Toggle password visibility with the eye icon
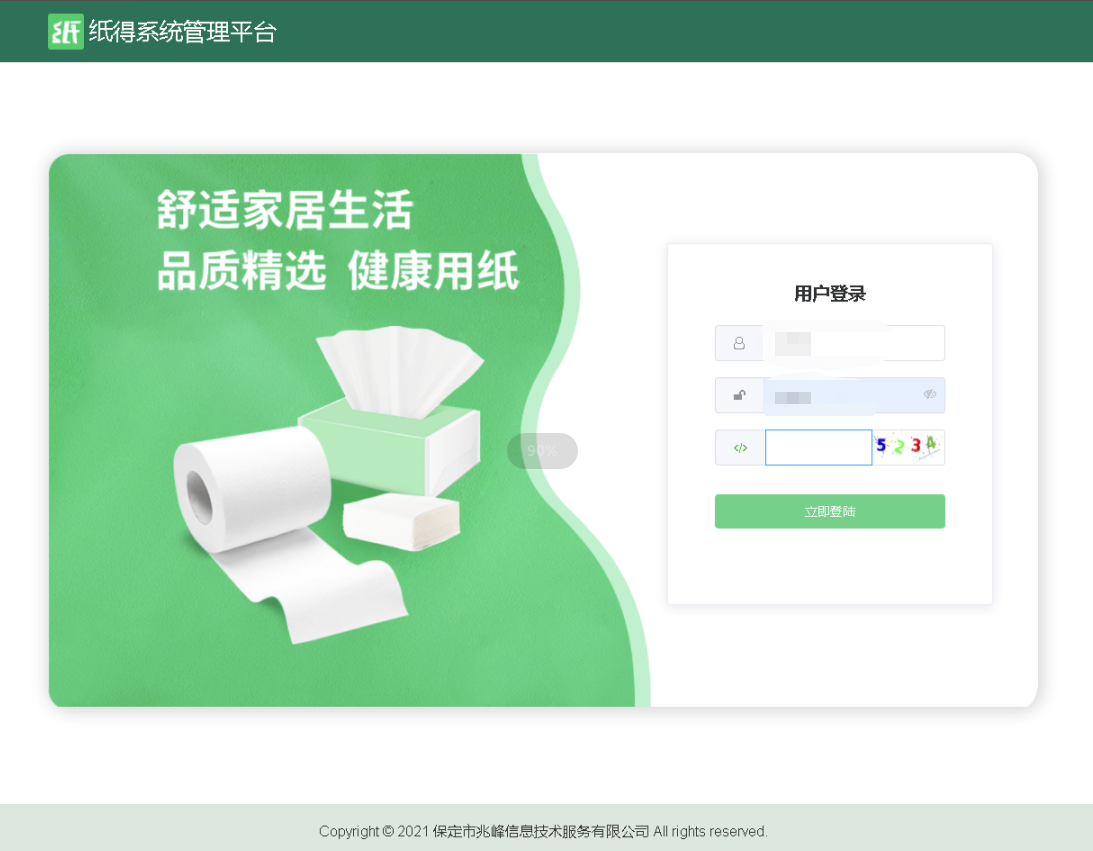 pos(930,395)
